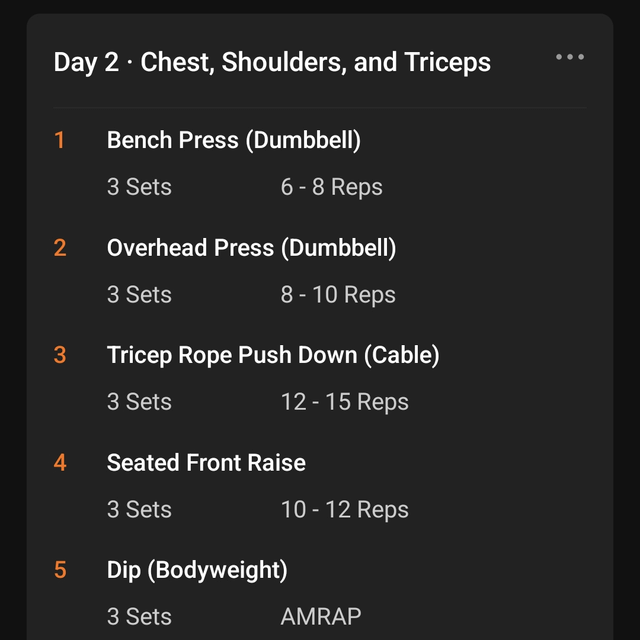
Task: Tap 3 Sets under Overhead Press
Action: (x=139, y=295)
